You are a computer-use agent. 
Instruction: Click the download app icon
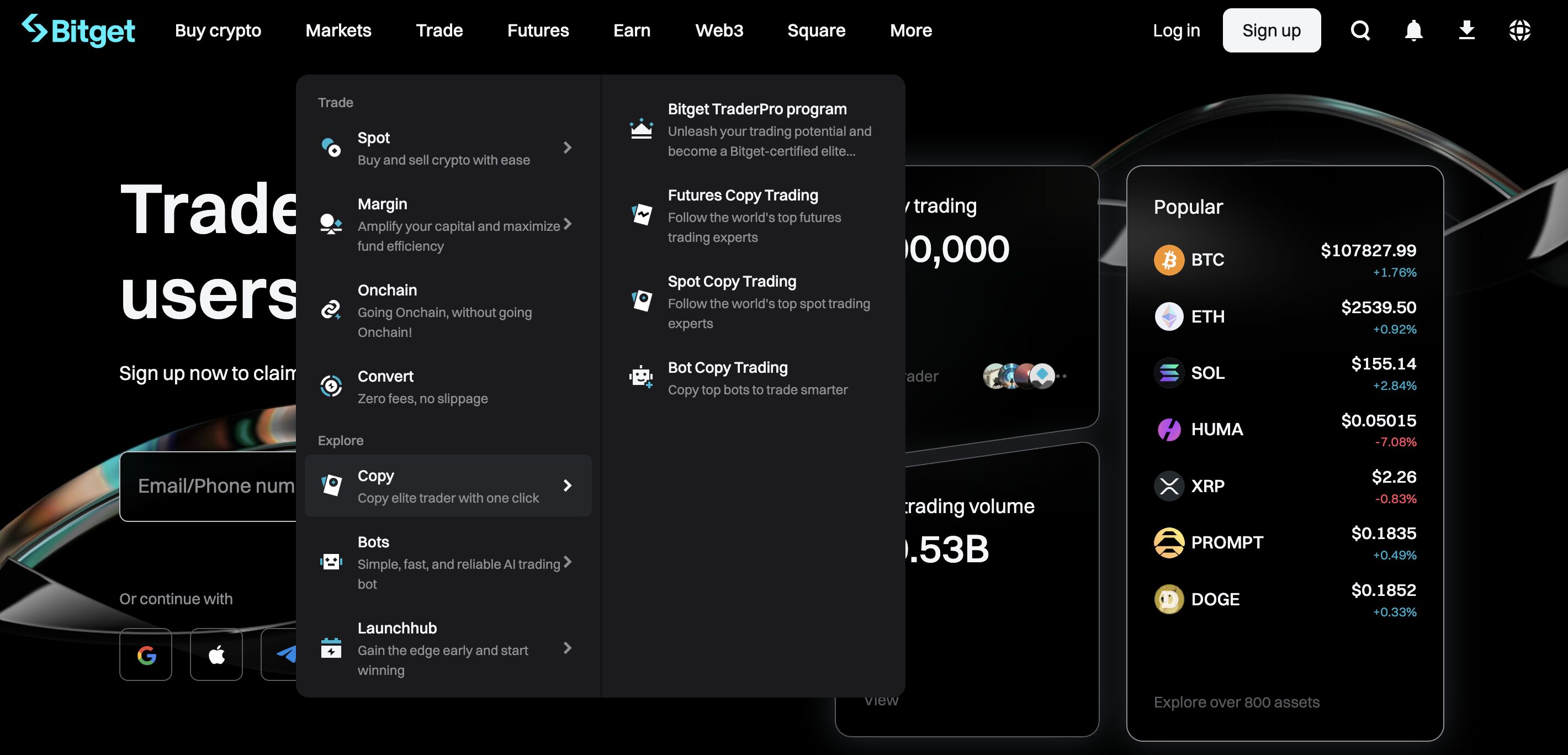(x=1466, y=30)
